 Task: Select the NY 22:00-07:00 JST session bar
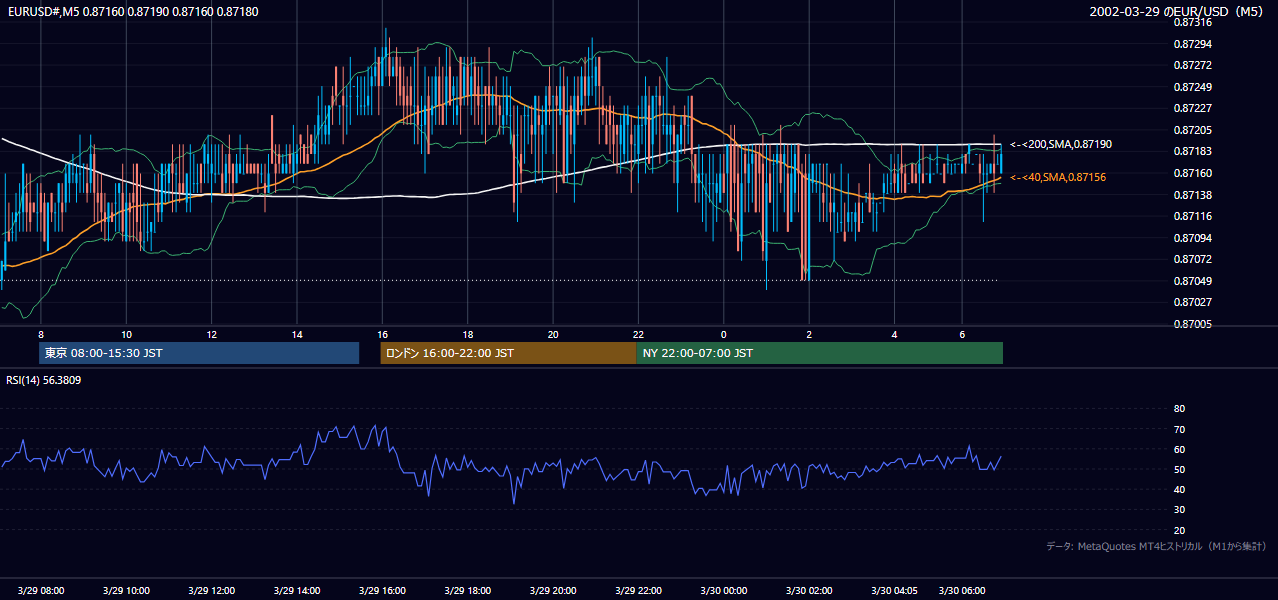tap(819, 353)
